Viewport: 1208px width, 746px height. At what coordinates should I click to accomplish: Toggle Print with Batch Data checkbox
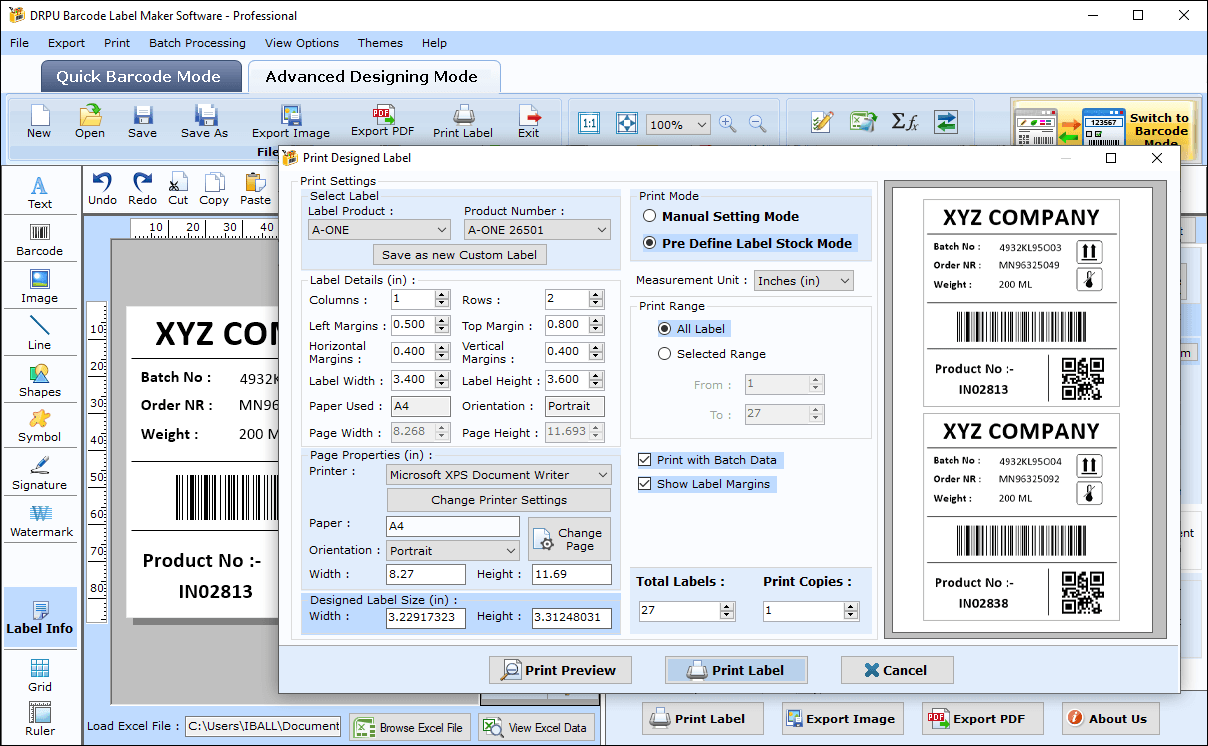(x=645, y=460)
